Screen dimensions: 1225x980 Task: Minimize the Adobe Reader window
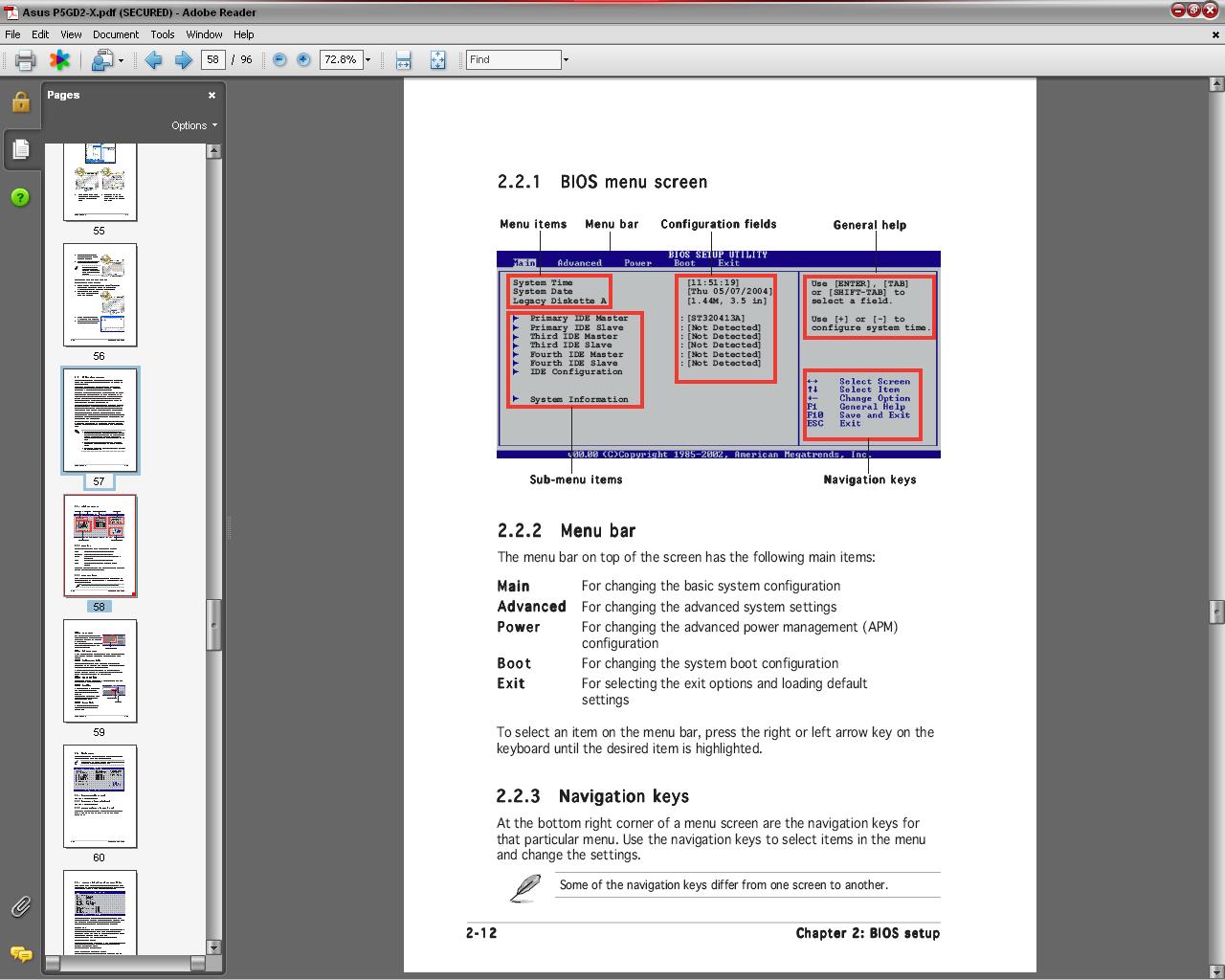[x=1176, y=10]
